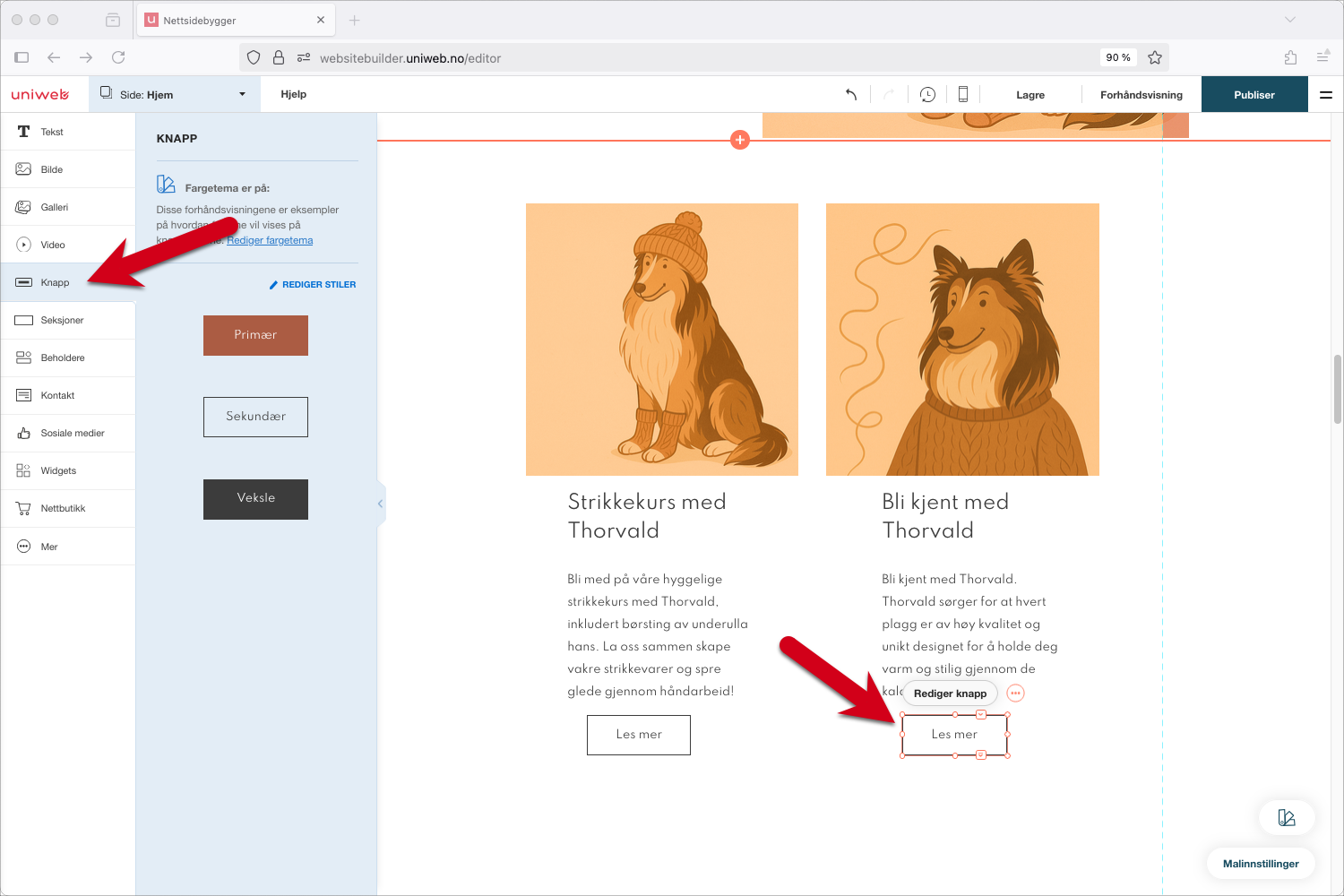Click the dog in sweater image

pos(962,340)
